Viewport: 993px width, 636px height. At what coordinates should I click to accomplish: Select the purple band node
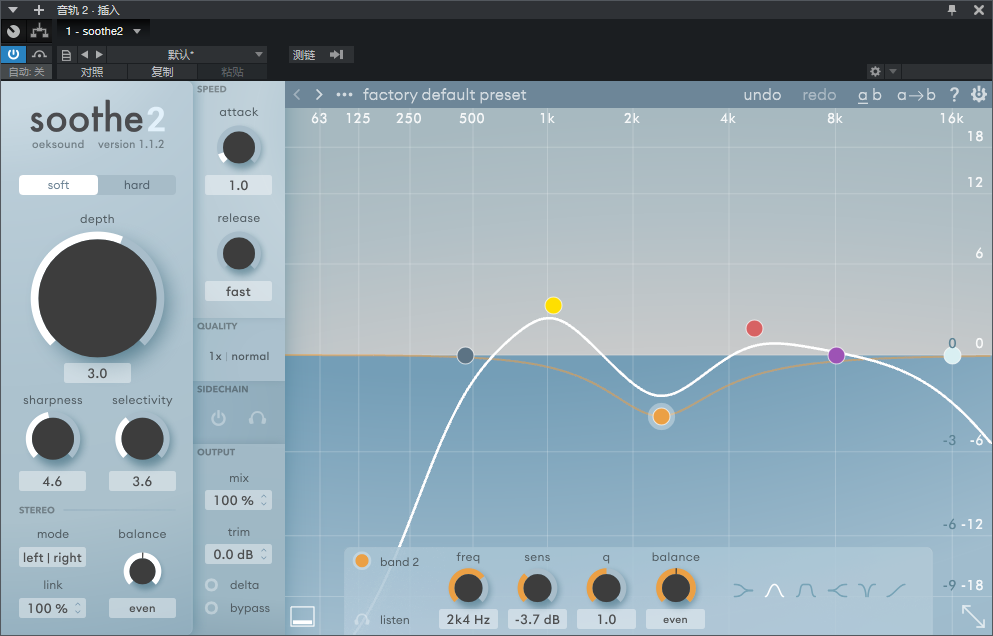pos(837,355)
